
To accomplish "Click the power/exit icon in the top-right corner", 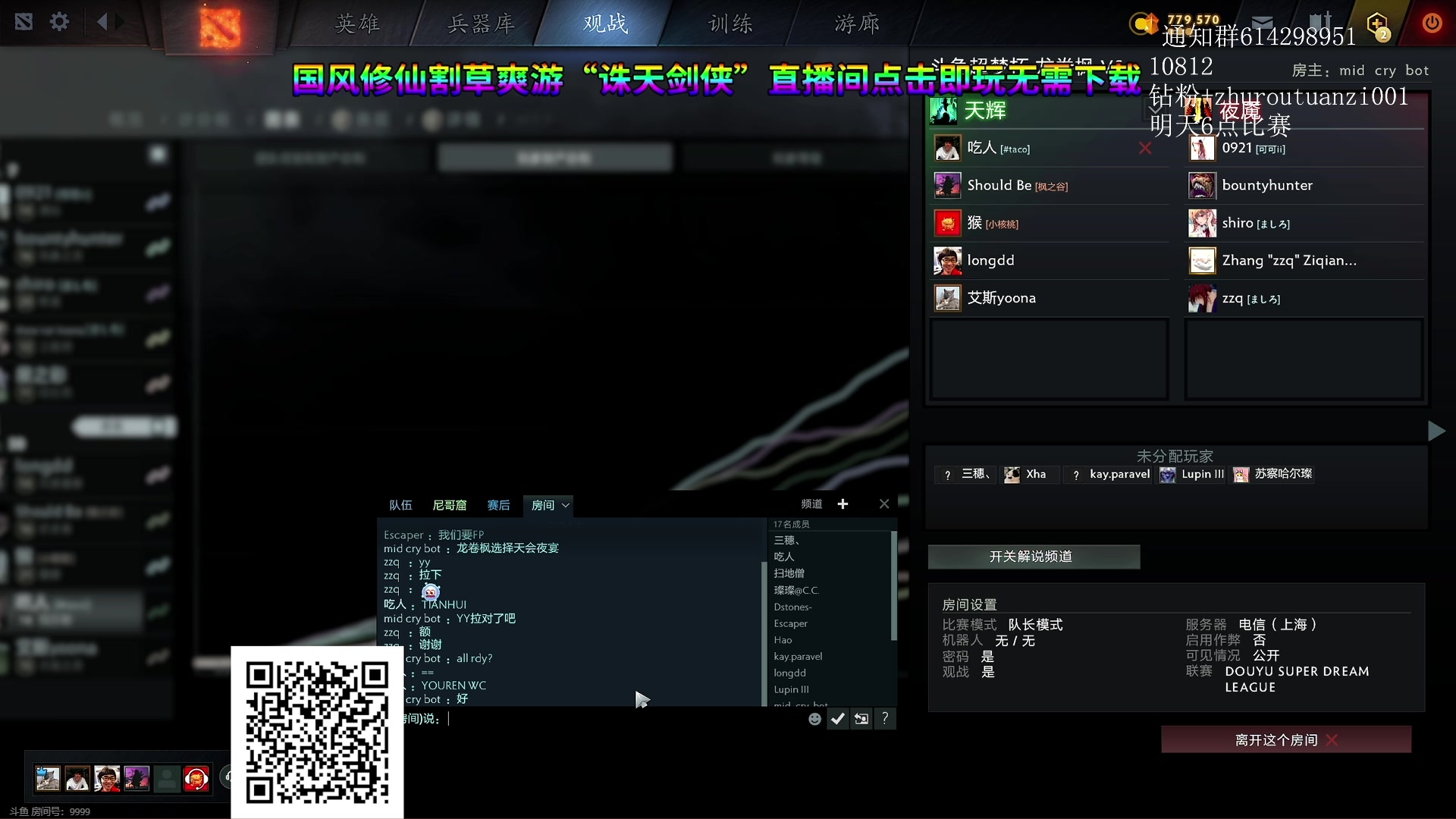I will (x=1430, y=22).
